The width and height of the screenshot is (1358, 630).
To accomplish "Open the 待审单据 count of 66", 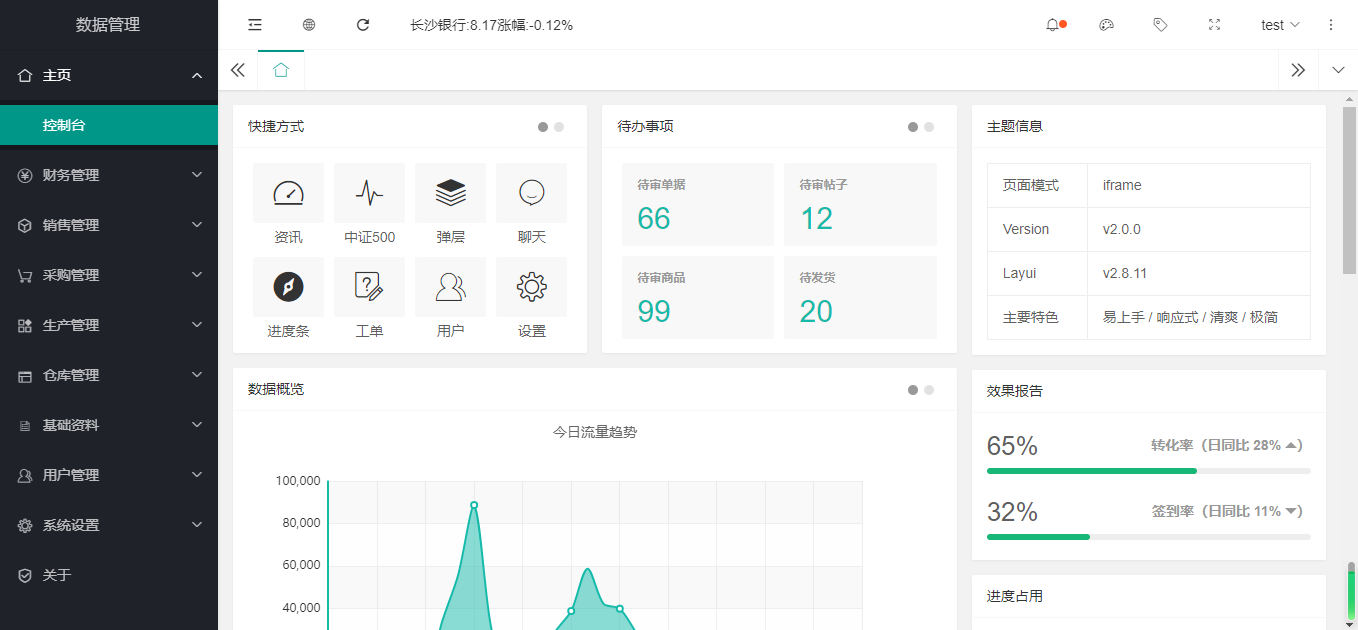I will click(654, 218).
